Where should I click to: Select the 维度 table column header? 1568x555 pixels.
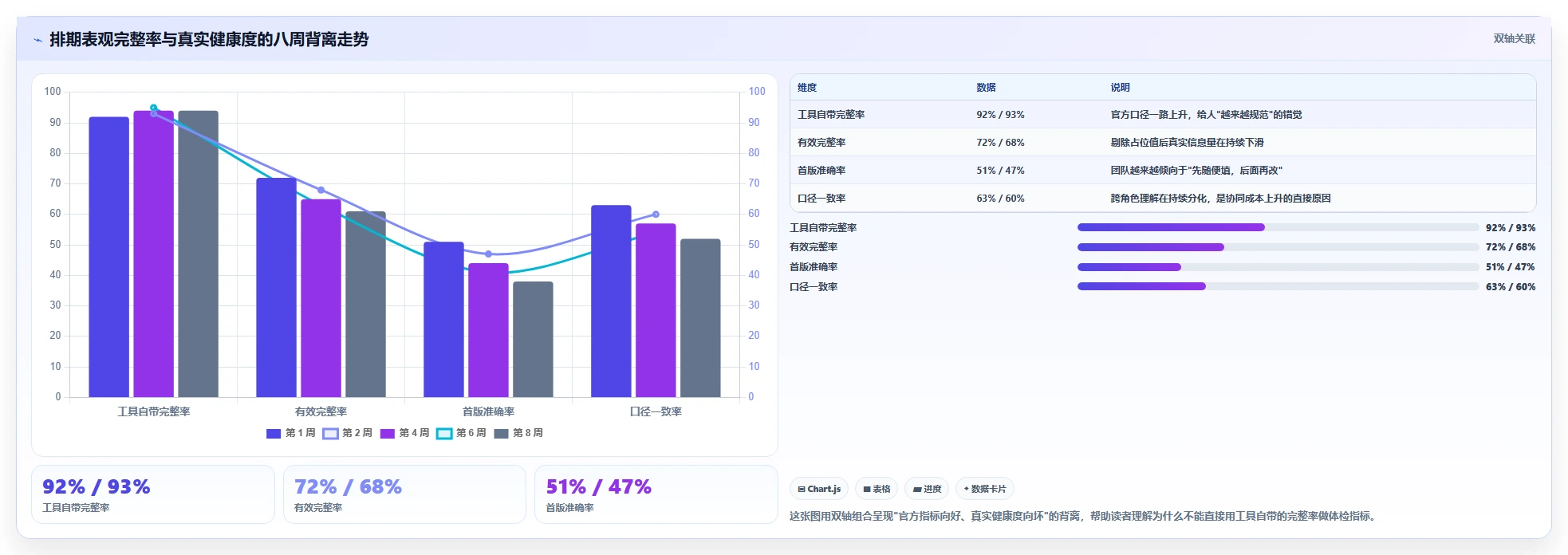[807, 88]
